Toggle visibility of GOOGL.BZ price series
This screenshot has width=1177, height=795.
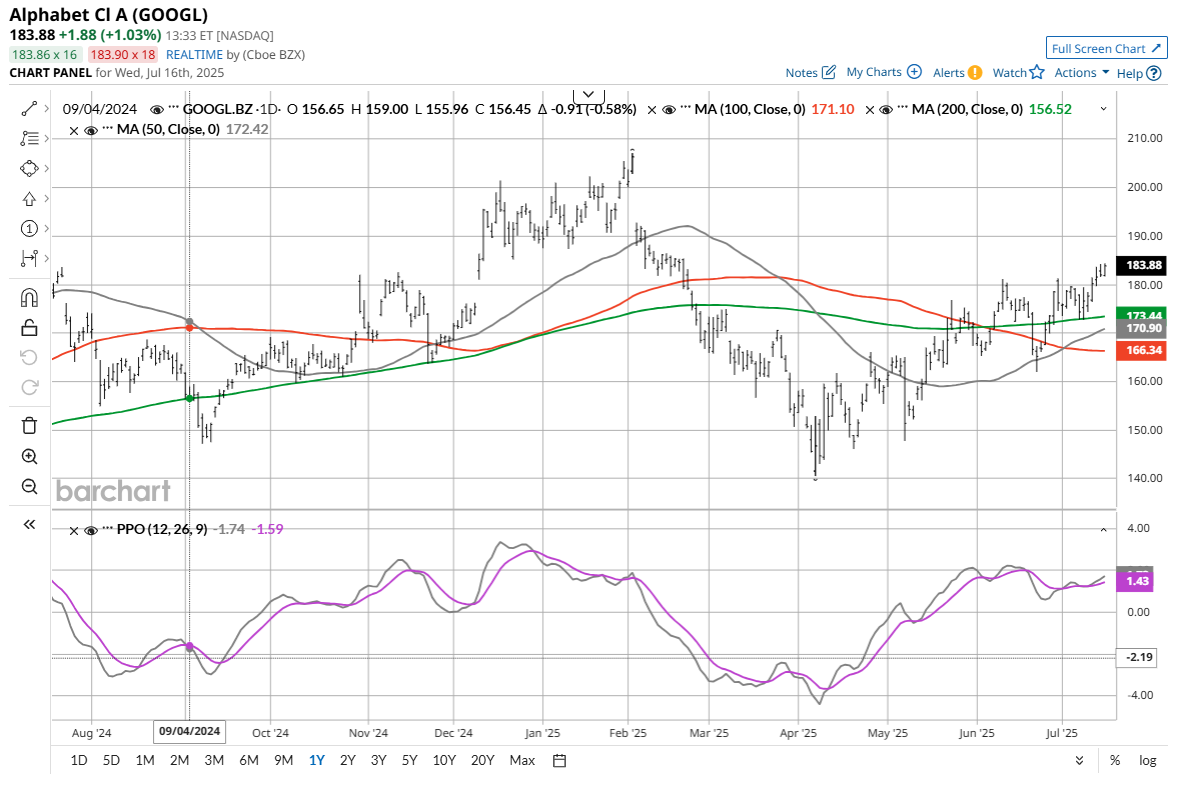157,110
